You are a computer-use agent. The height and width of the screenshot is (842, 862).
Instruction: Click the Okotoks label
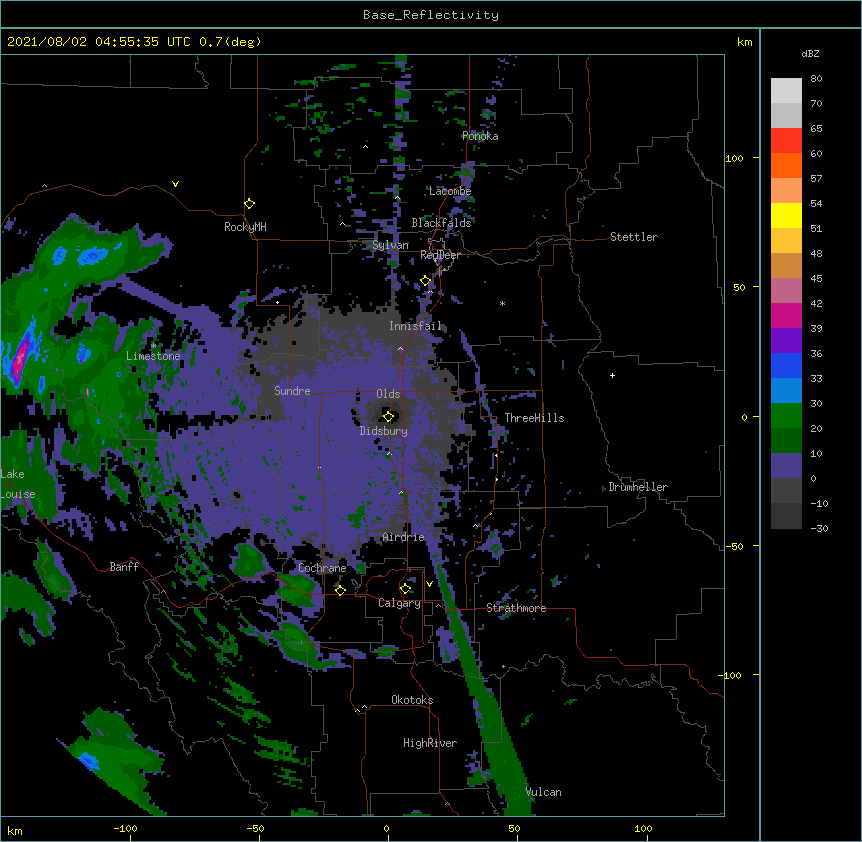pos(412,700)
